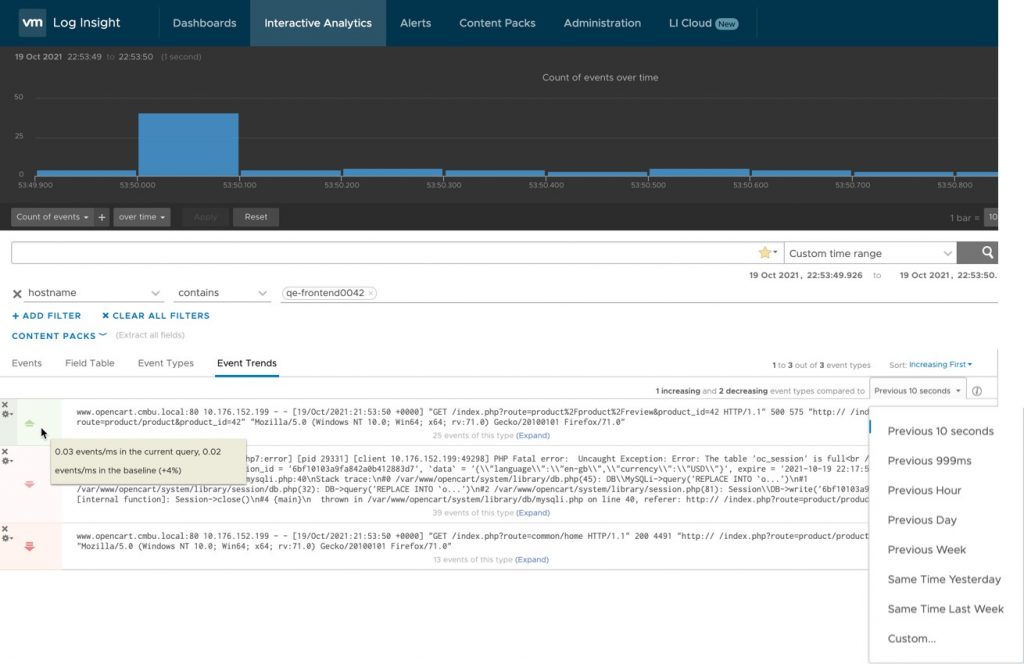The width and height of the screenshot is (1024, 664).
Task: Open the Custom time range dropdown
Action: 870,253
